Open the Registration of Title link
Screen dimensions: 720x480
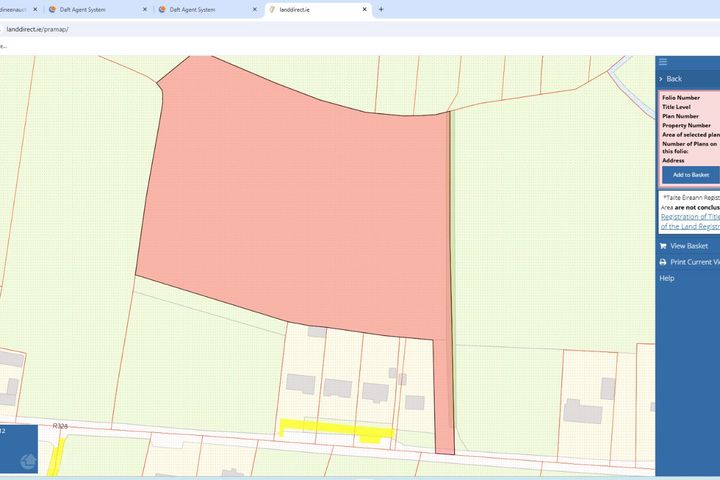coord(690,217)
